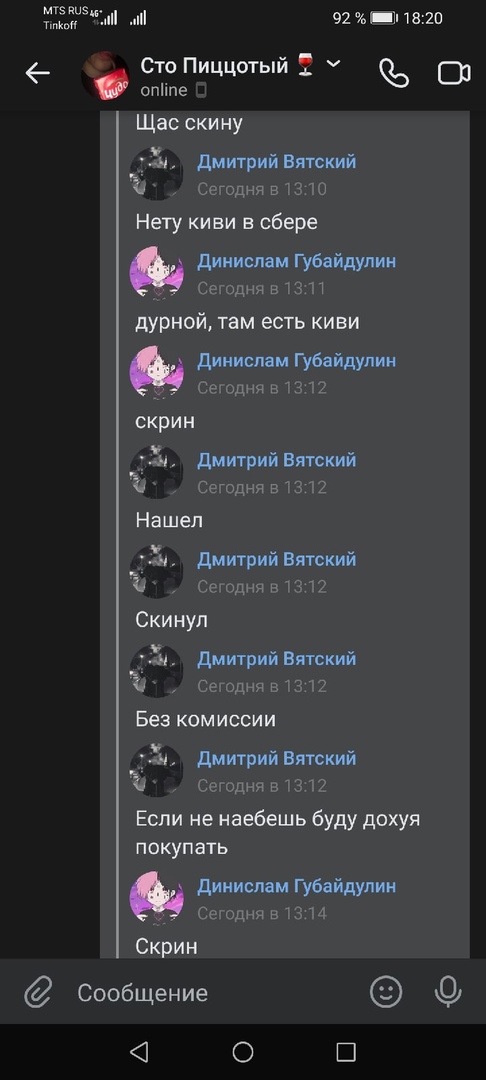486x1080 pixels.
Task: Tap Android home circle button
Action: (243, 1052)
